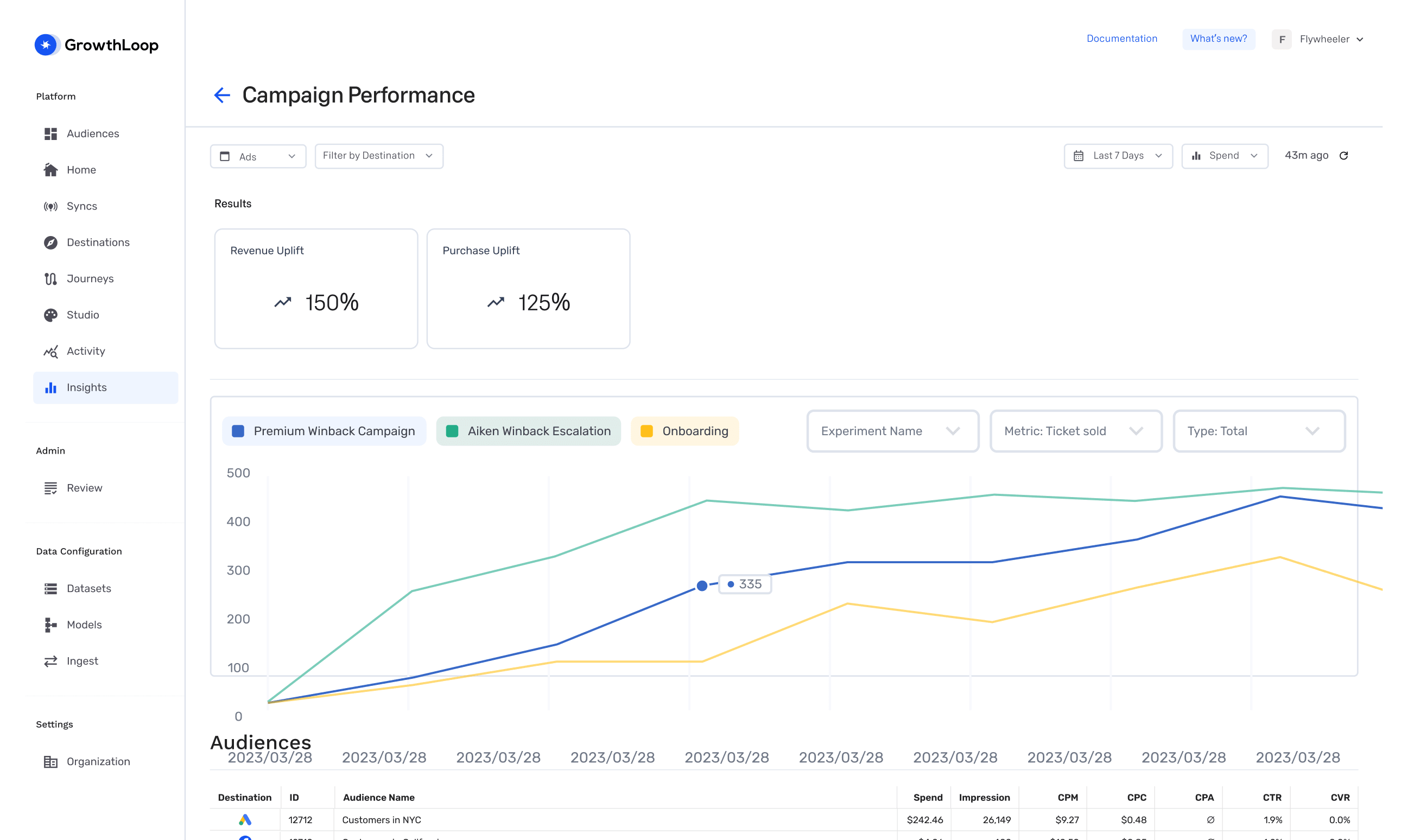Click the What's new? button

coord(1218,39)
